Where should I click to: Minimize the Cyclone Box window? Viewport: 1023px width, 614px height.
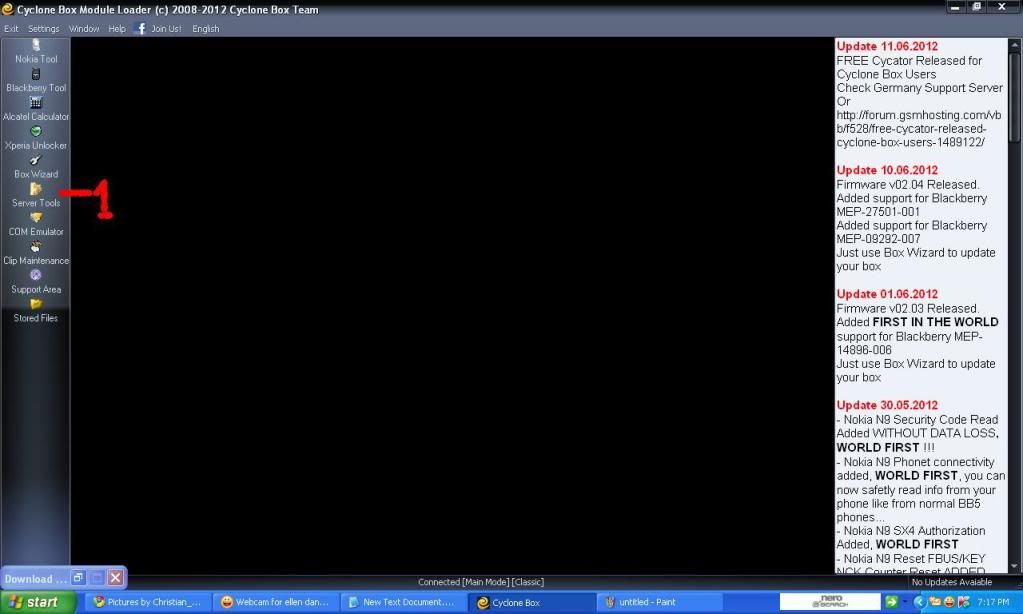pyautogui.click(x=954, y=7)
